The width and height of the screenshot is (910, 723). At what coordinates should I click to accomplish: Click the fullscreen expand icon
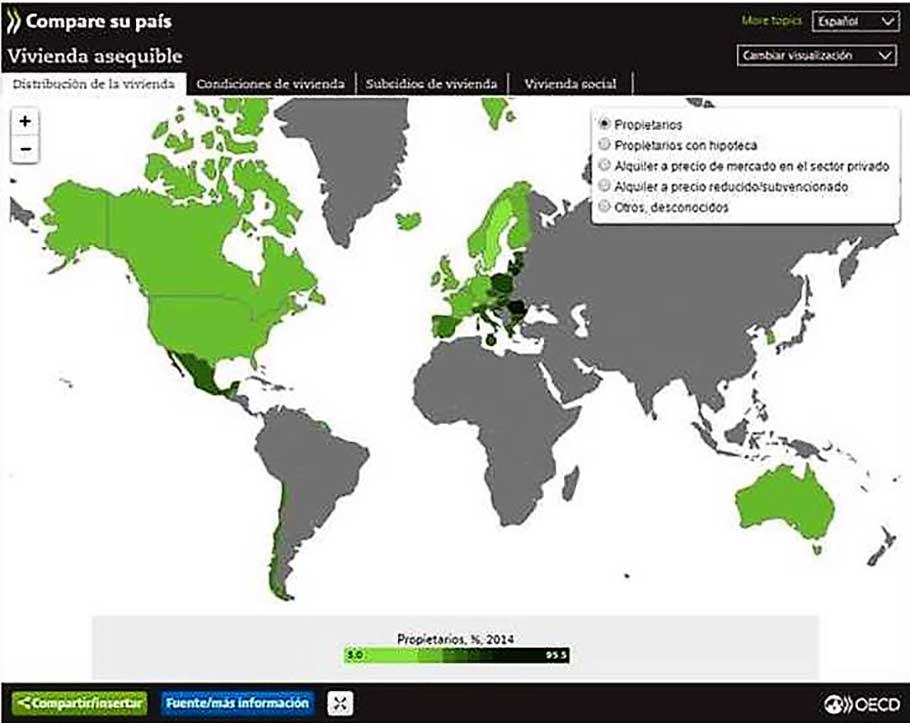(341, 703)
